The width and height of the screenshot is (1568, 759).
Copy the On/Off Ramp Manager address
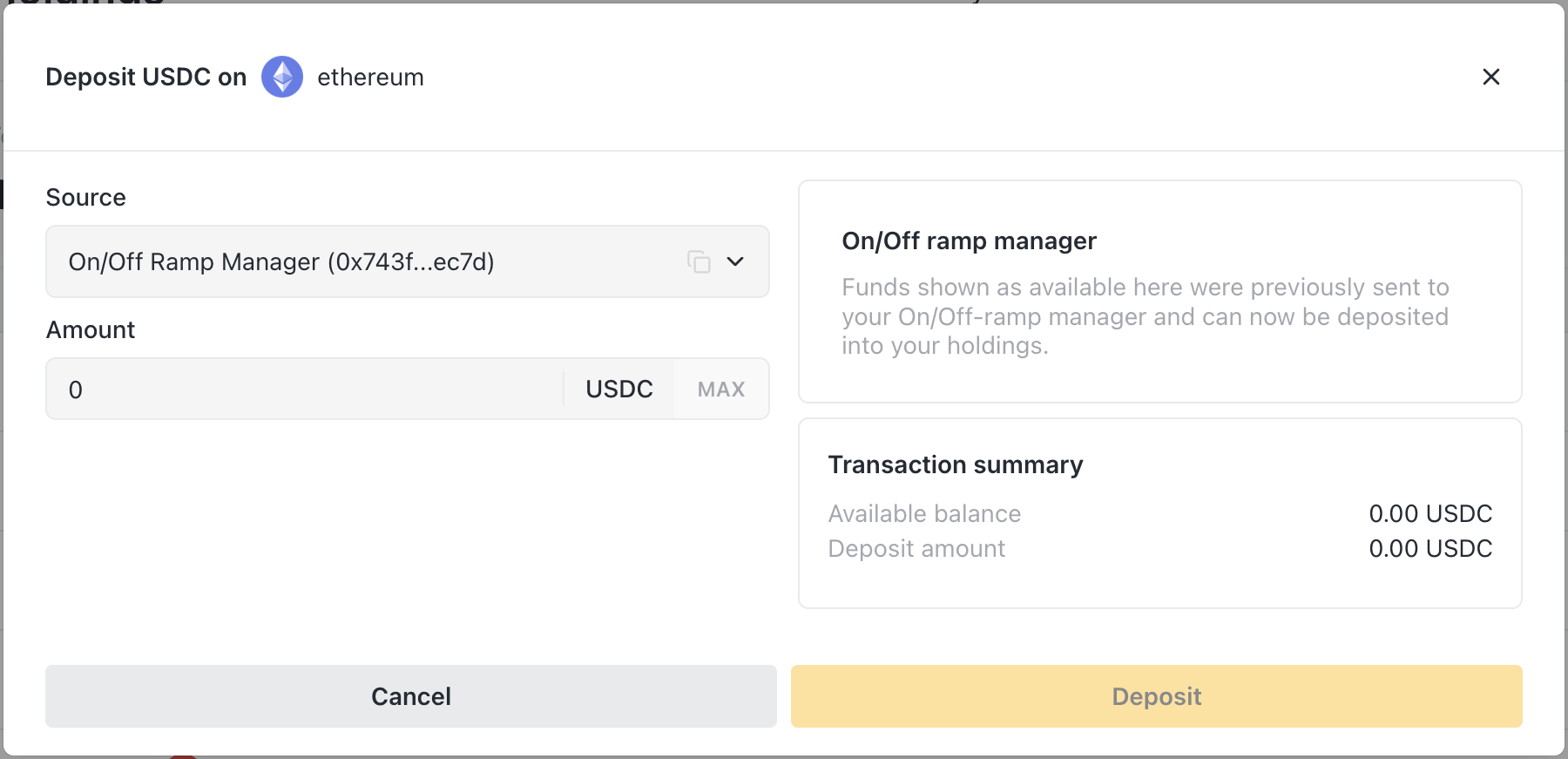coord(699,261)
